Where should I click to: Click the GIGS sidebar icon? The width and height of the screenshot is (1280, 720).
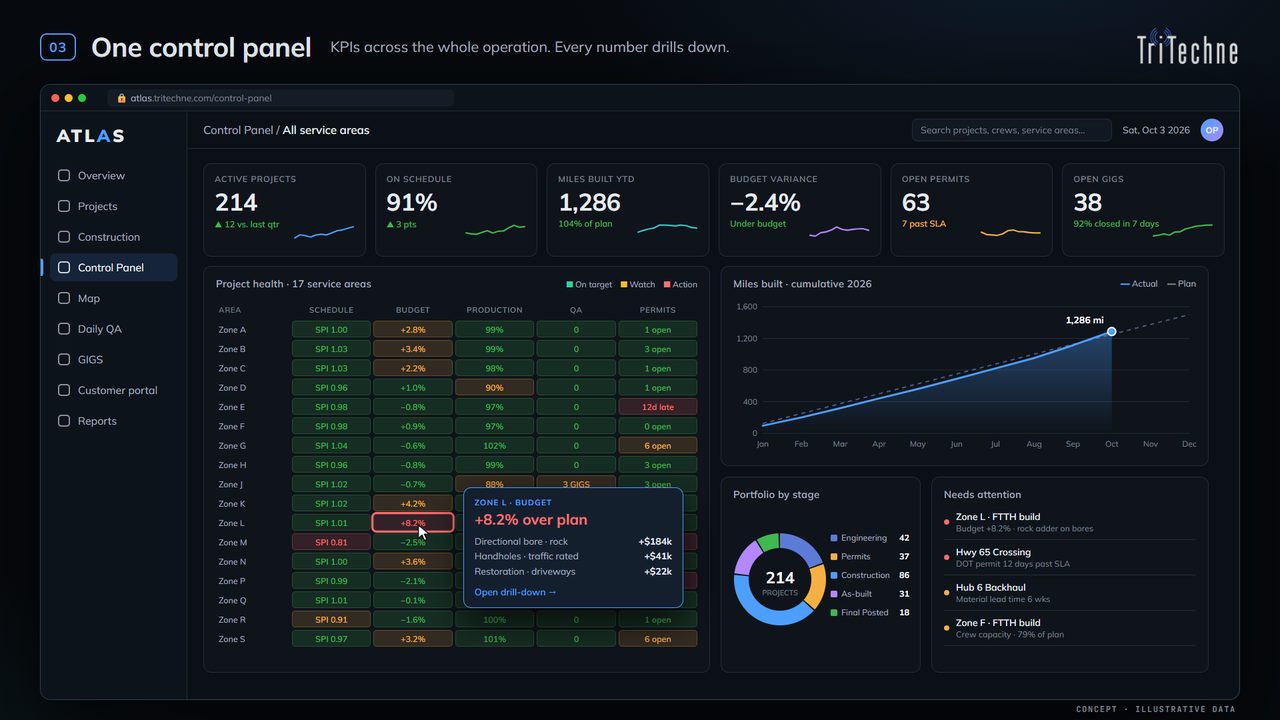(64, 359)
